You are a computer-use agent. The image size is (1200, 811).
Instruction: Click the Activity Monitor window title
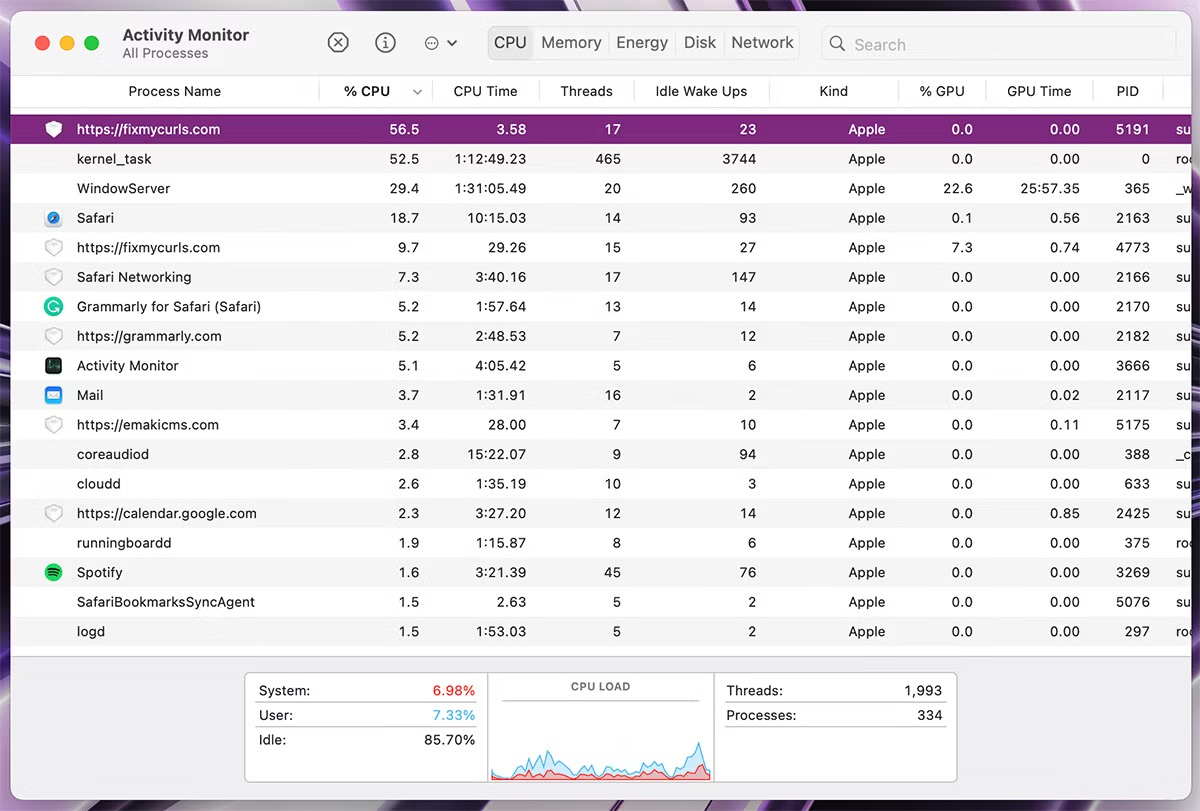click(186, 35)
